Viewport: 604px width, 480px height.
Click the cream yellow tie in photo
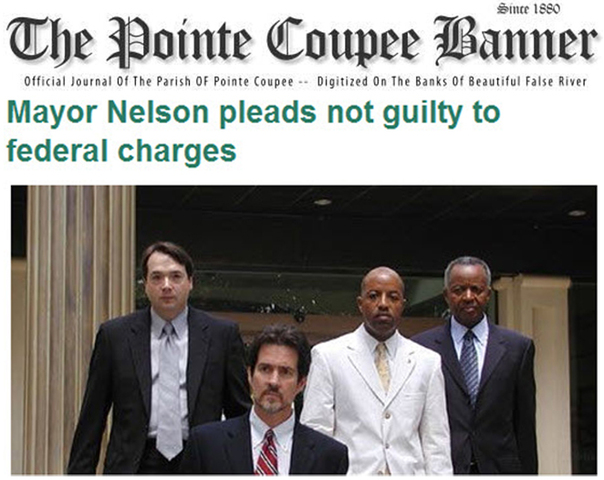pyautogui.click(x=383, y=366)
